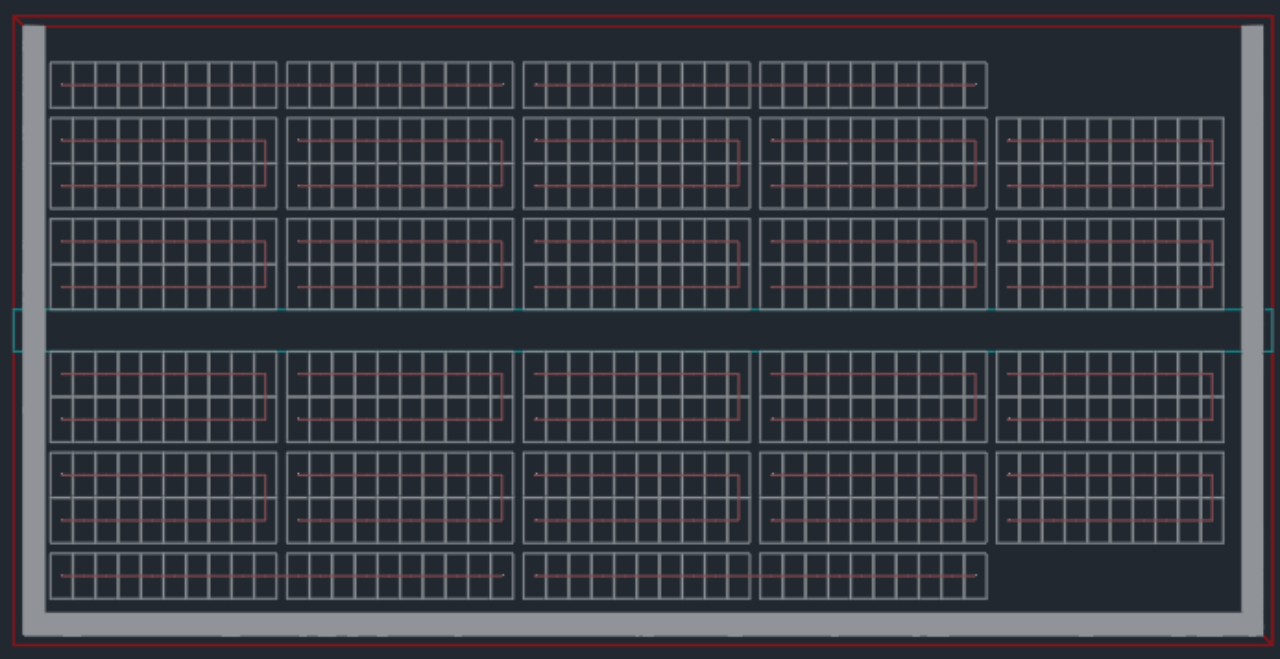Select the first single-row panel block in top row
Screen dimensions: 1280x659
click(x=163, y=85)
